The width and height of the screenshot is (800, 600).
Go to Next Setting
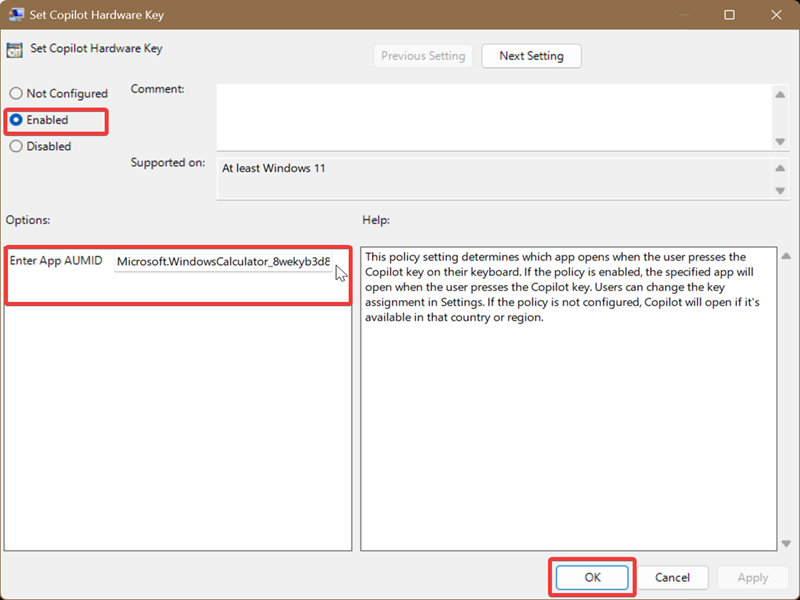(x=531, y=56)
